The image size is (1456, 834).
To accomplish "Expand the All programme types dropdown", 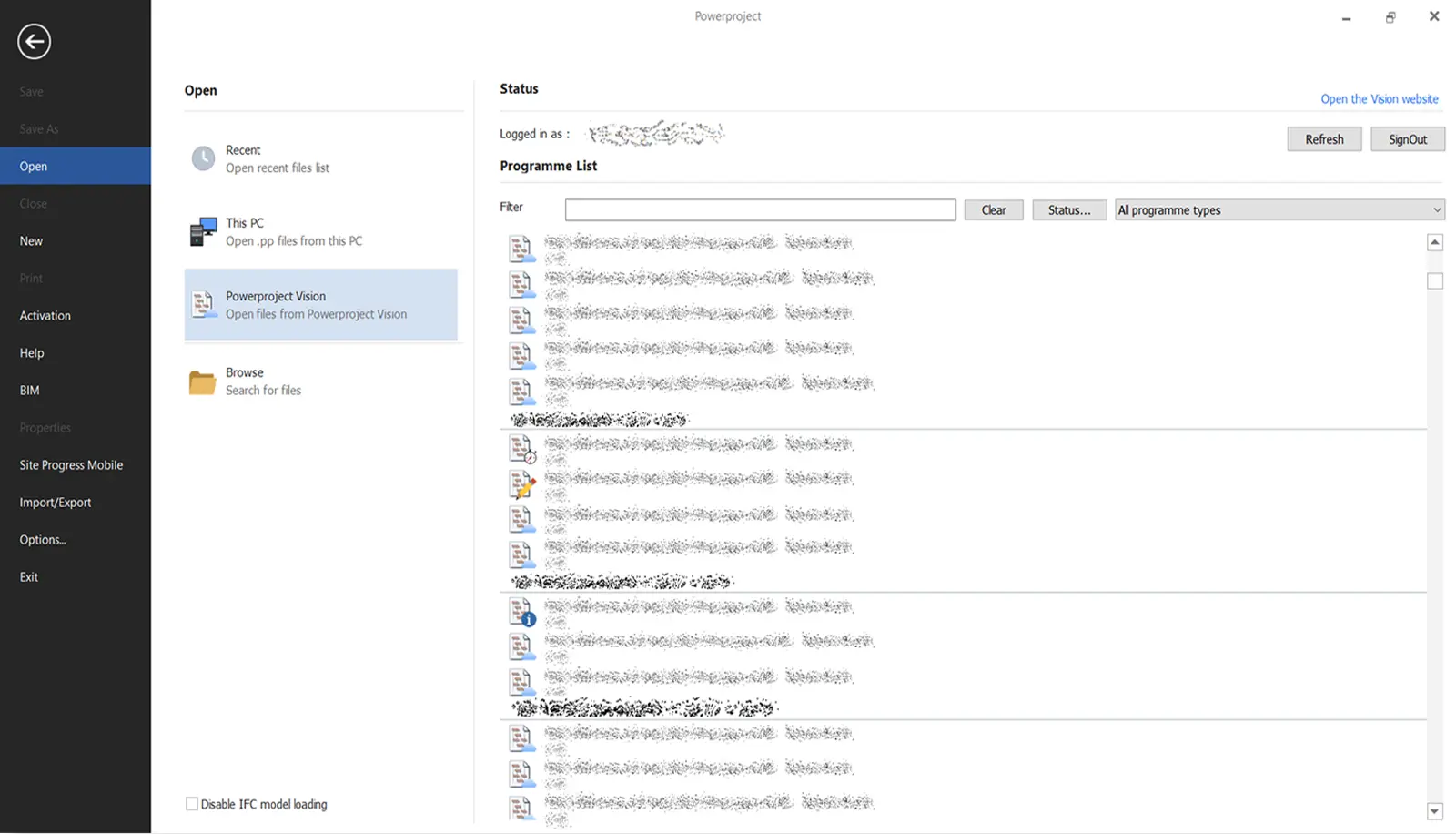I will [x=1279, y=210].
